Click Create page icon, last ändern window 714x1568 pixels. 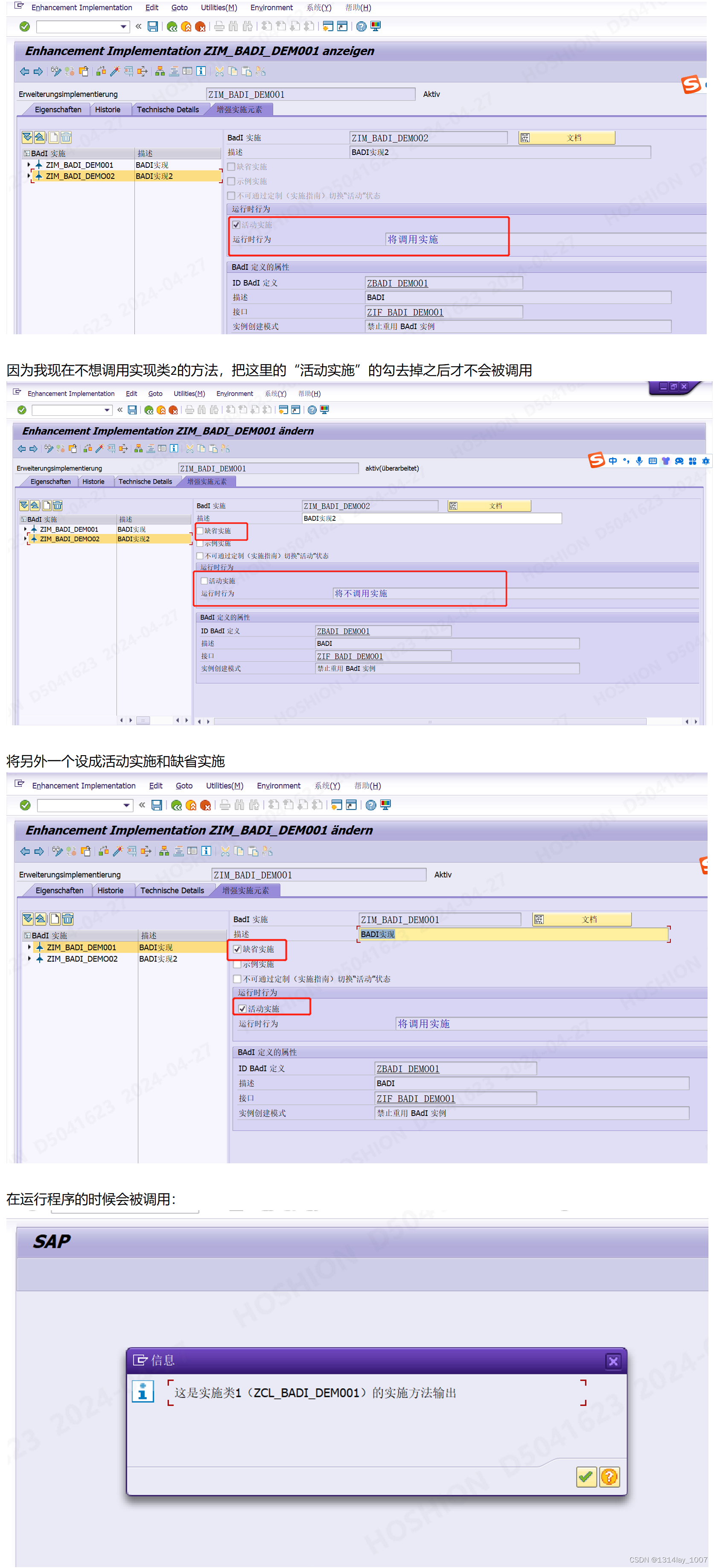pyautogui.click(x=54, y=919)
